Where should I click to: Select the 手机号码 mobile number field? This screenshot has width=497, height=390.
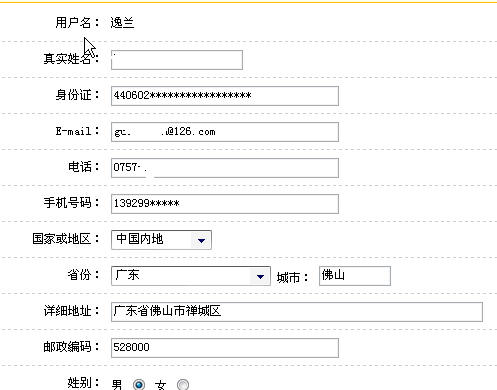click(x=225, y=204)
